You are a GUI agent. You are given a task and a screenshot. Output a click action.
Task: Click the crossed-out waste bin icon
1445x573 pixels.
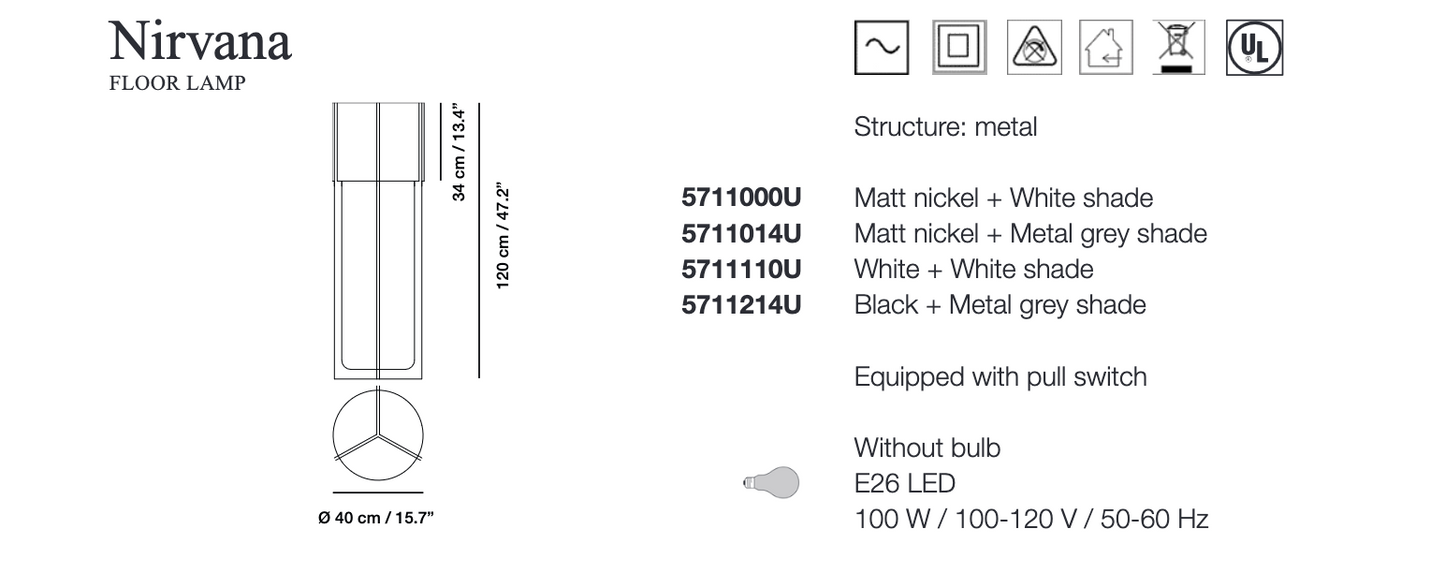click(x=1180, y=47)
